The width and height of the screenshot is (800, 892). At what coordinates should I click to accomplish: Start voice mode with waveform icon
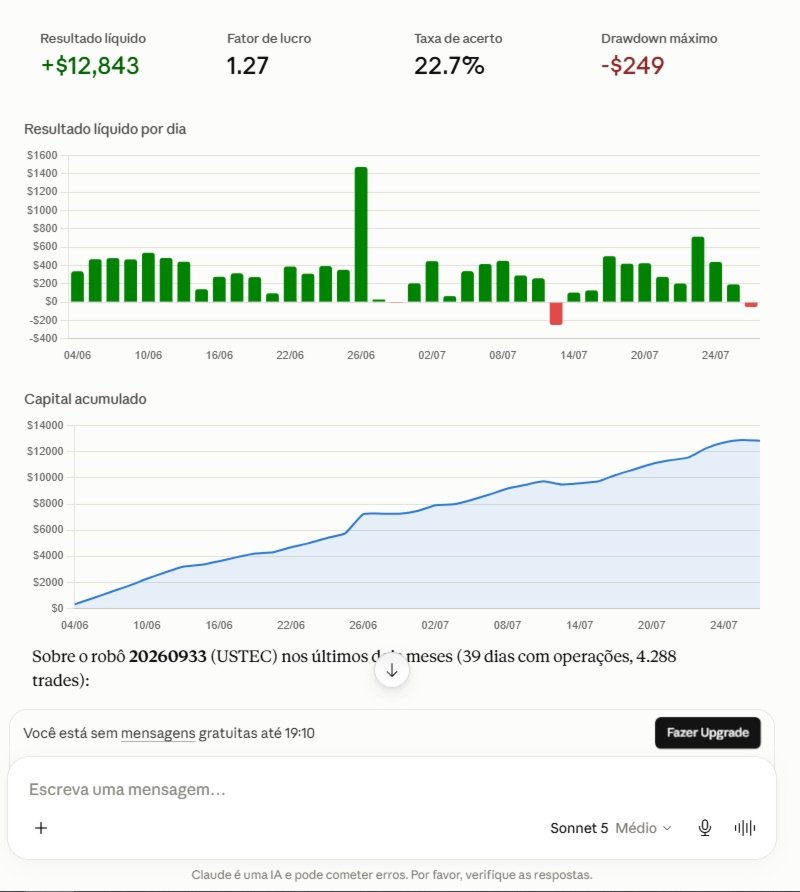tap(745, 828)
